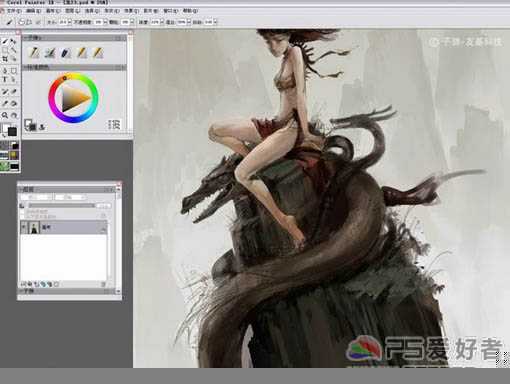Toggle the second checkbox in Layers panel
Image resolution: width=510 pixels, height=384 pixels.
pos(23,216)
